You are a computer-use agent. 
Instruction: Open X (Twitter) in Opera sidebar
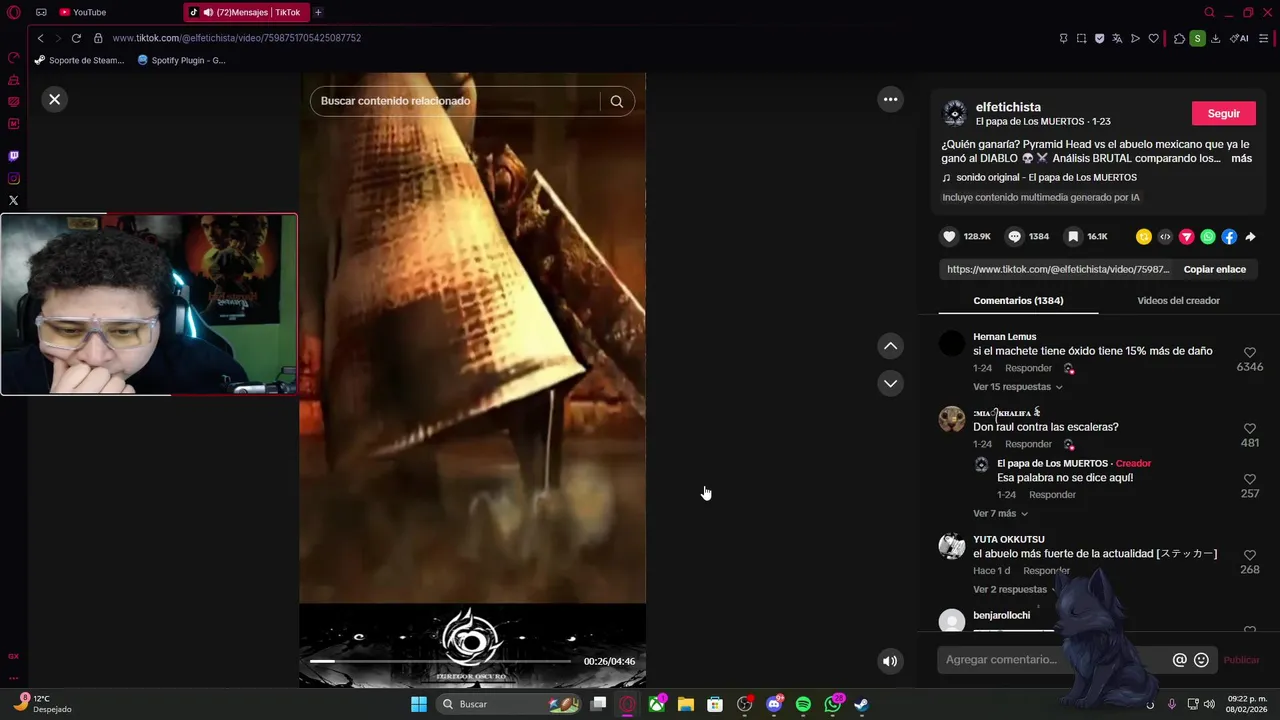tap(13, 200)
